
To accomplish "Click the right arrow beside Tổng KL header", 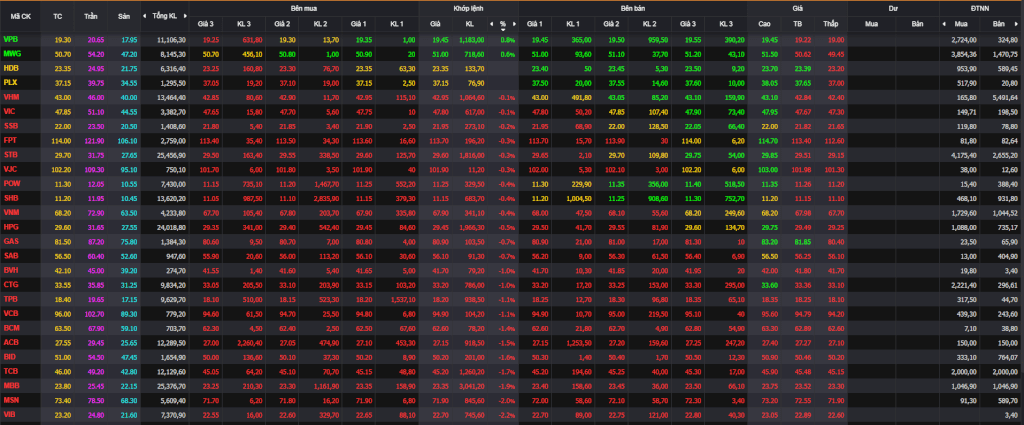I will click(x=185, y=15).
